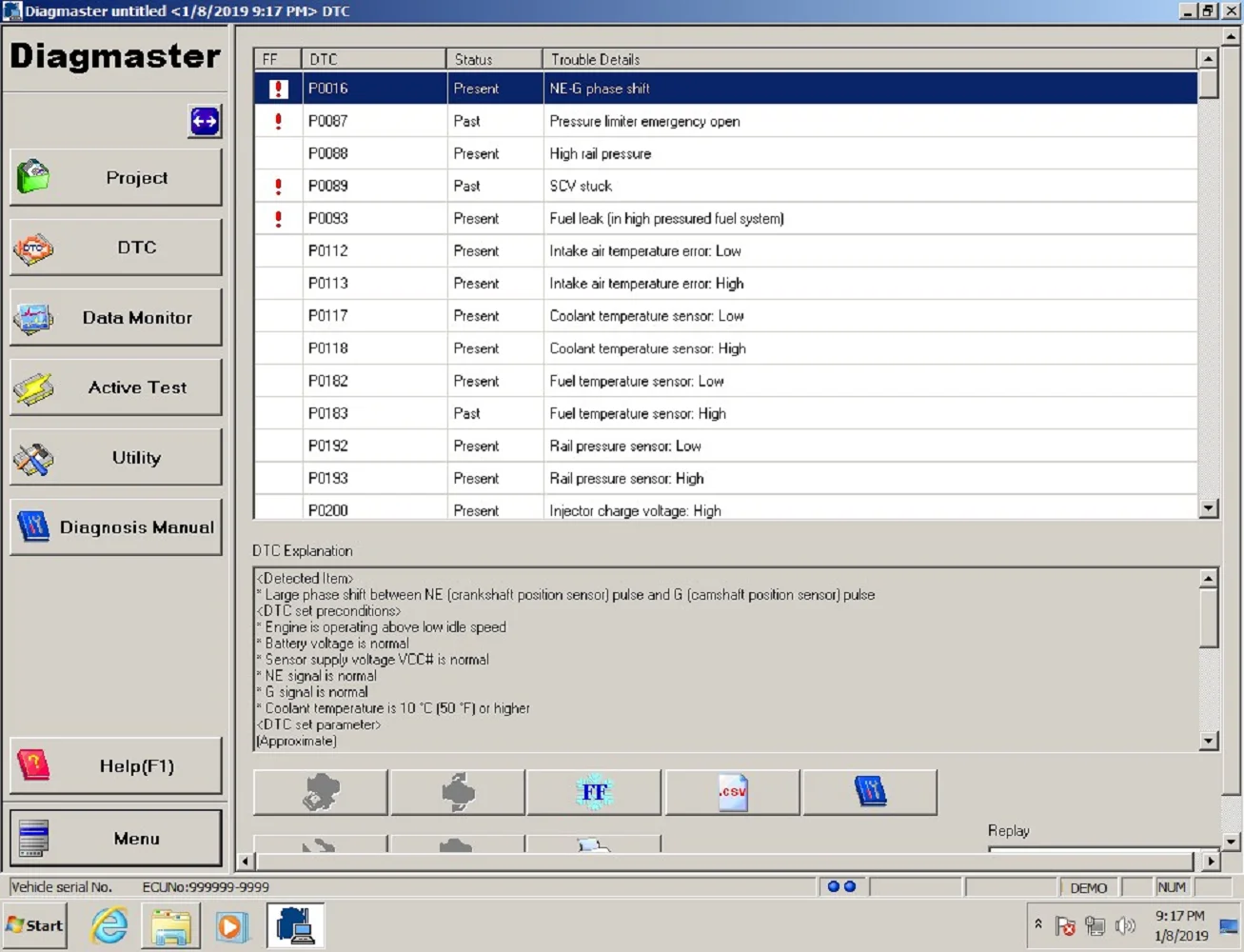Open the Utility section
This screenshot has height=952, width=1244.
click(x=116, y=458)
